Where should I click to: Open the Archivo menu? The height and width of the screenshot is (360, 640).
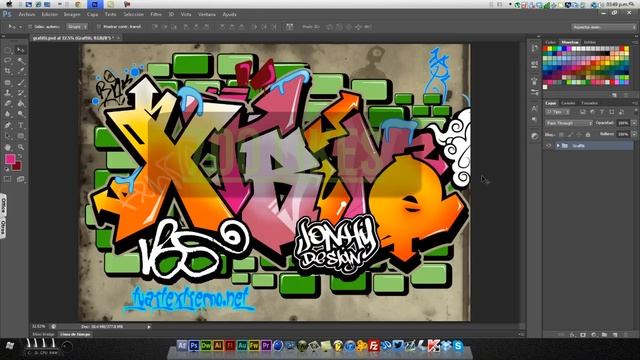[27, 14]
